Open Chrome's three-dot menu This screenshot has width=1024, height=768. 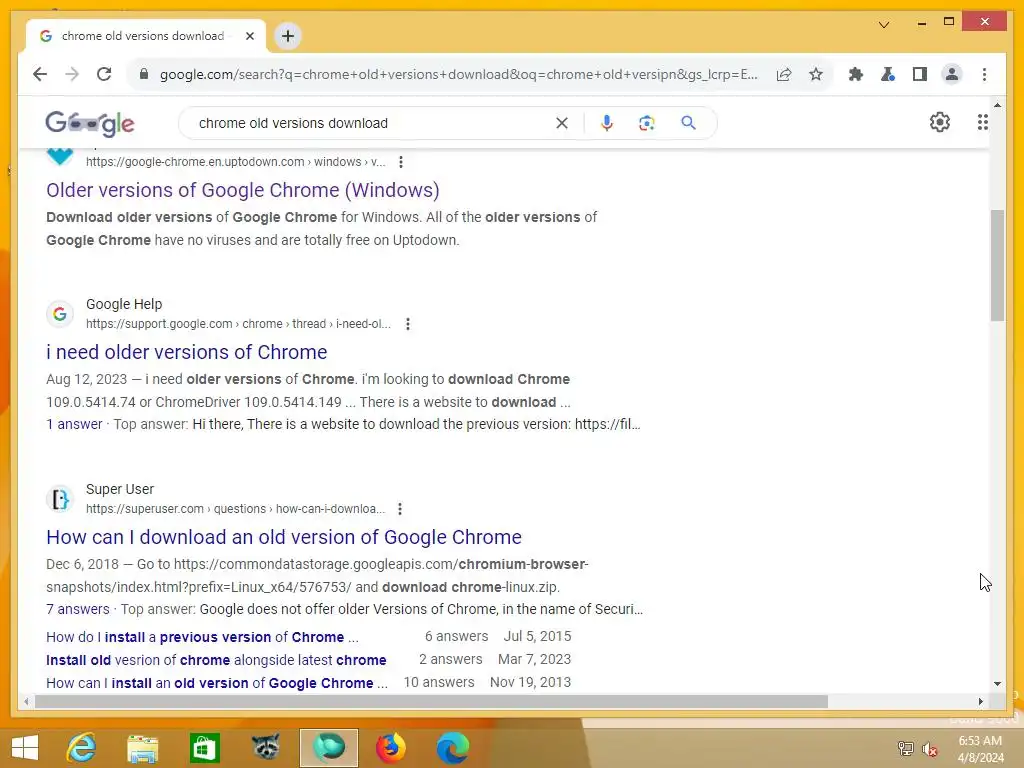[984, 74]
